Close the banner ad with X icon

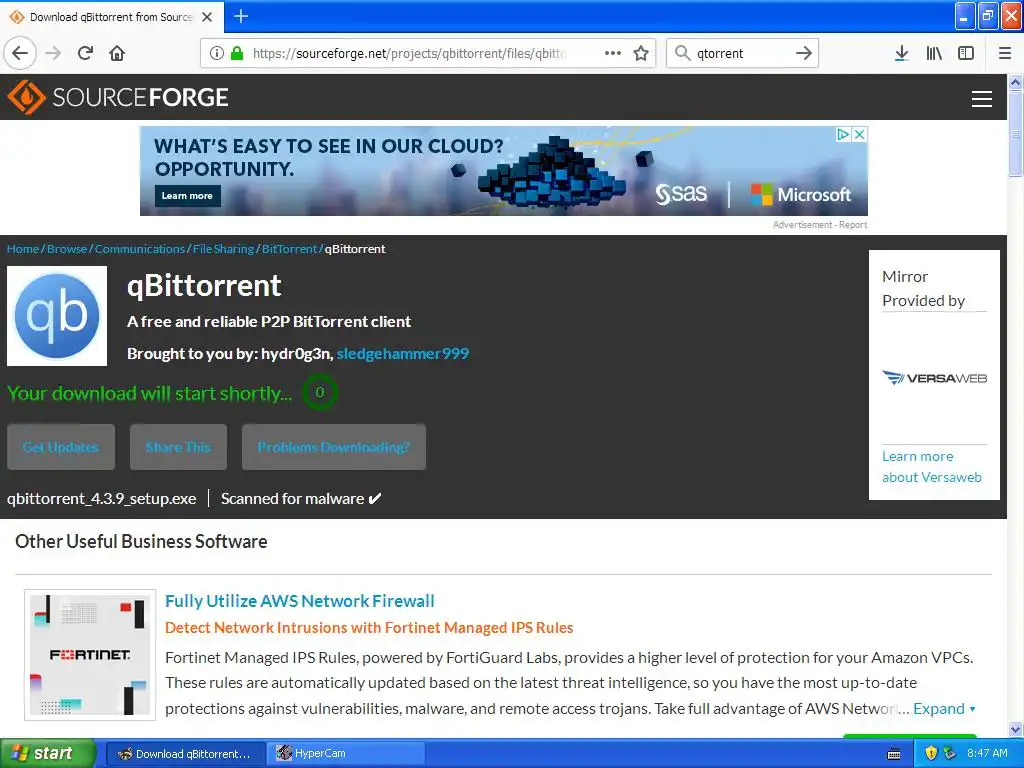click(x=859, y=134)
